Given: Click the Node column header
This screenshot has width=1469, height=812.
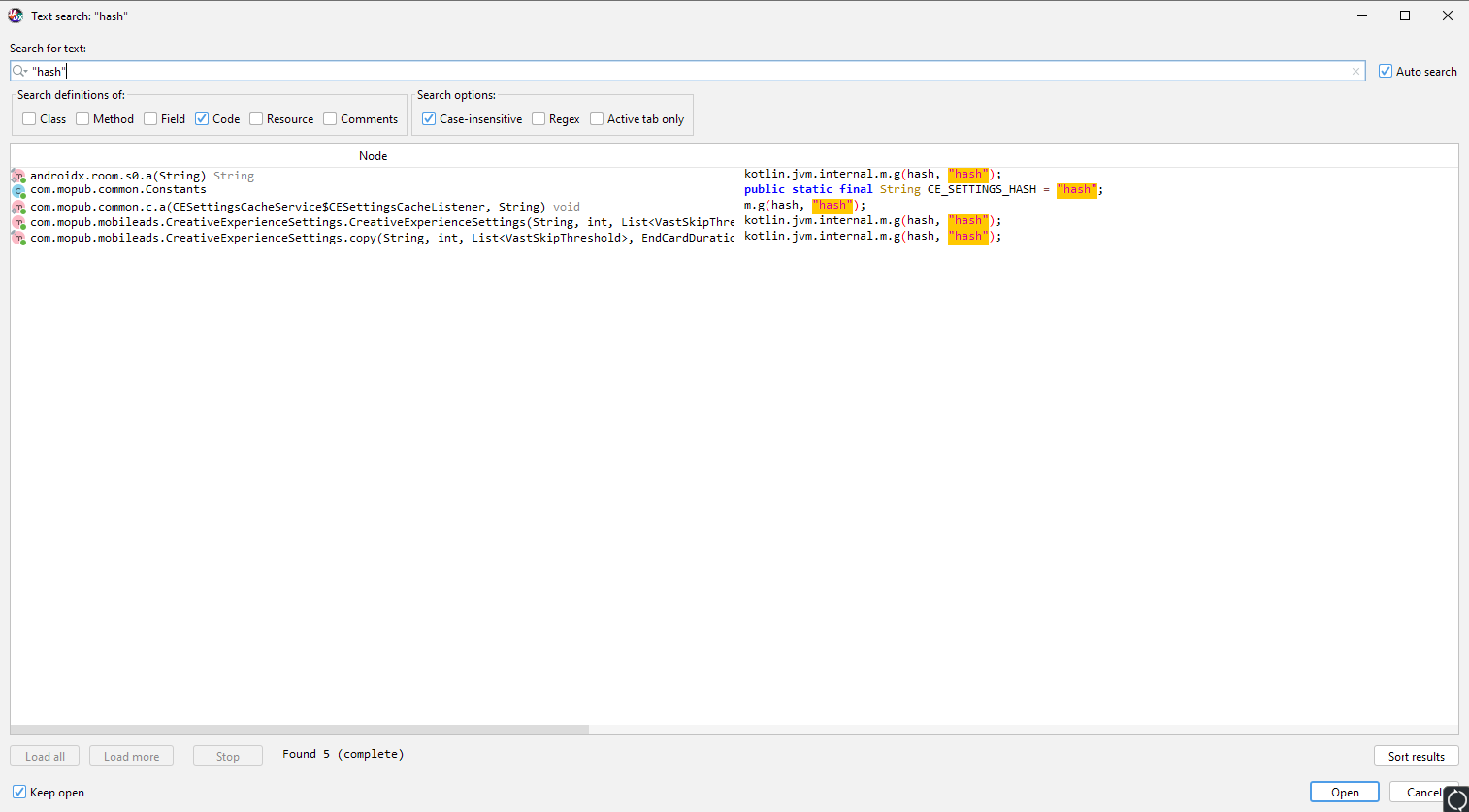Looking at the screenshot, I should (x=373, y=155).
